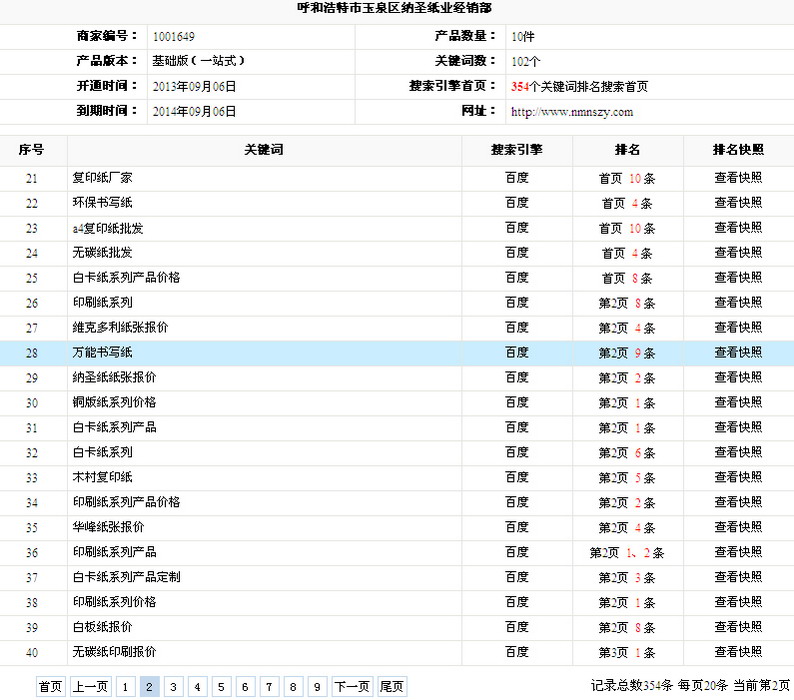Select keyword text 无碳纸批发
The height and width of the screenshot is (700, 794).
102,253
